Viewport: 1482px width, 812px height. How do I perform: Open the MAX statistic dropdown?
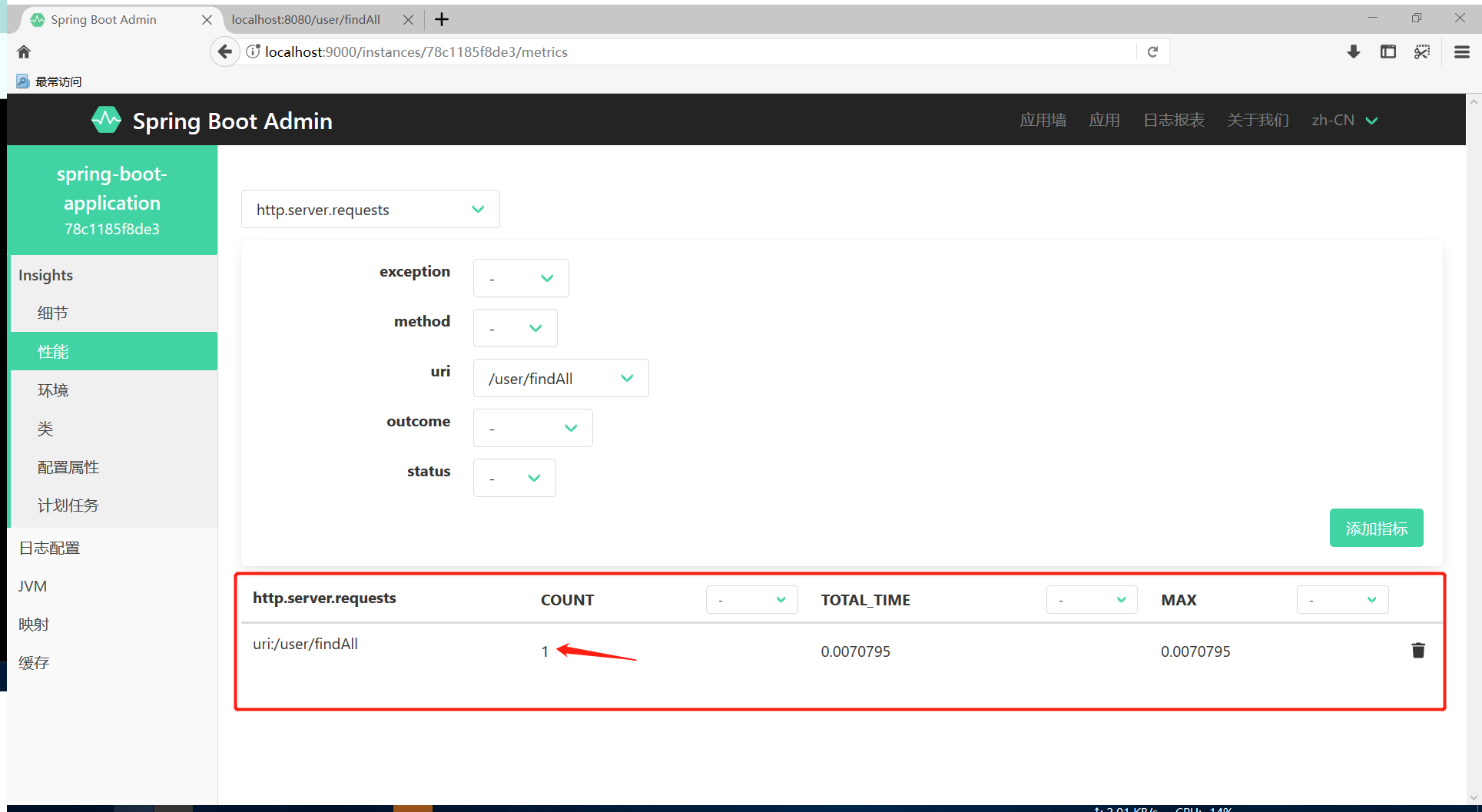pos(1342,599)
